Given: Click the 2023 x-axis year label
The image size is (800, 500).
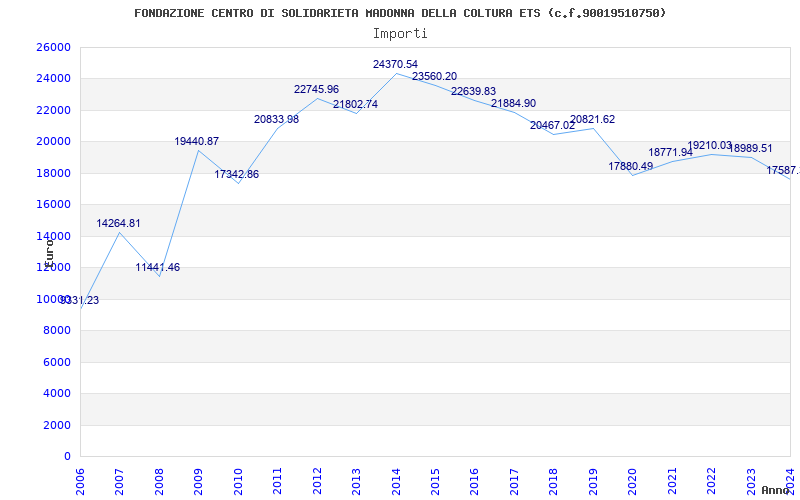Looking at the screenshot, I should pyautogui.click(x=751, y=481).
